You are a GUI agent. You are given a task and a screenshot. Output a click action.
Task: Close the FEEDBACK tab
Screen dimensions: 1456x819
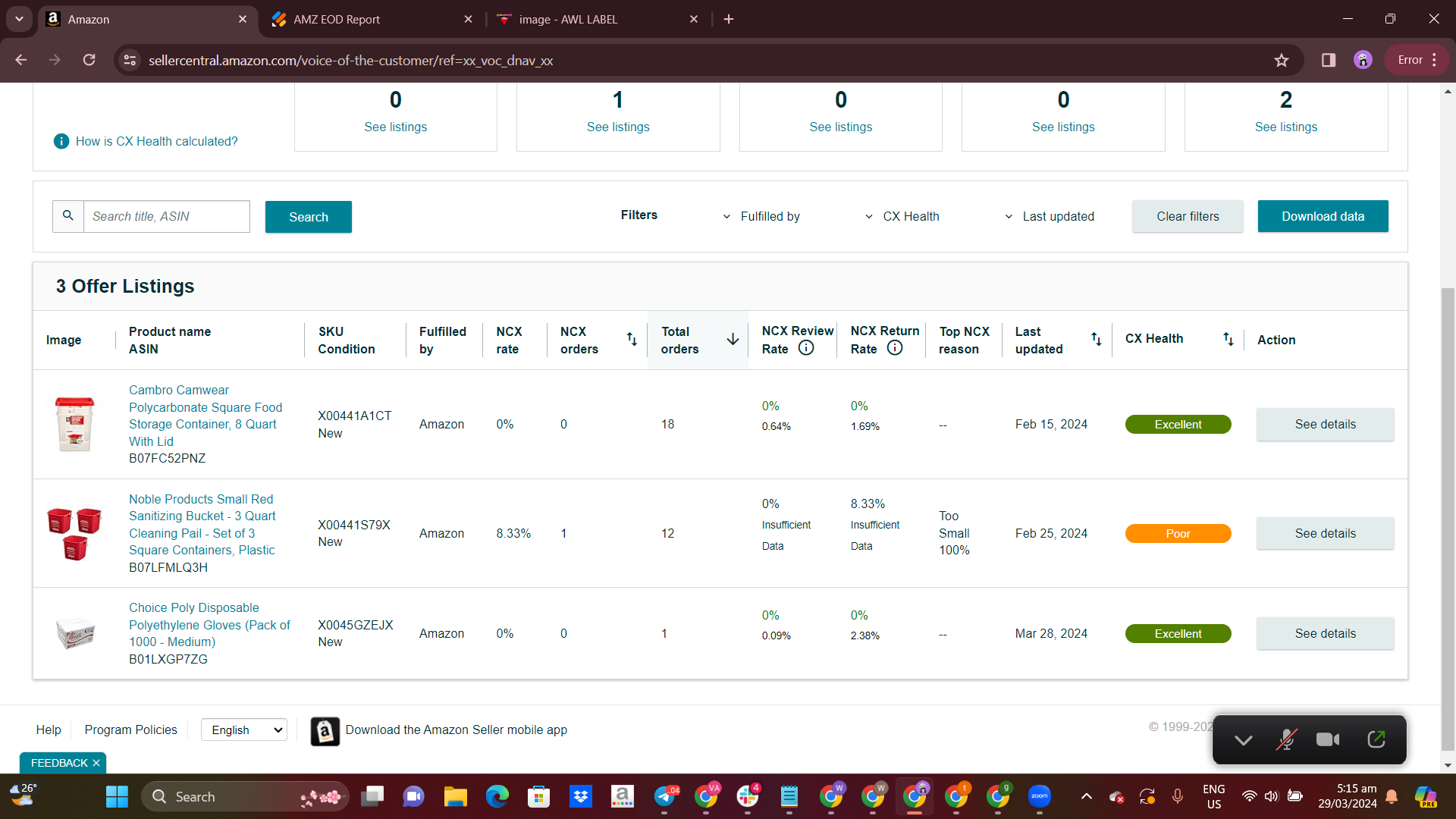point(96,763)
